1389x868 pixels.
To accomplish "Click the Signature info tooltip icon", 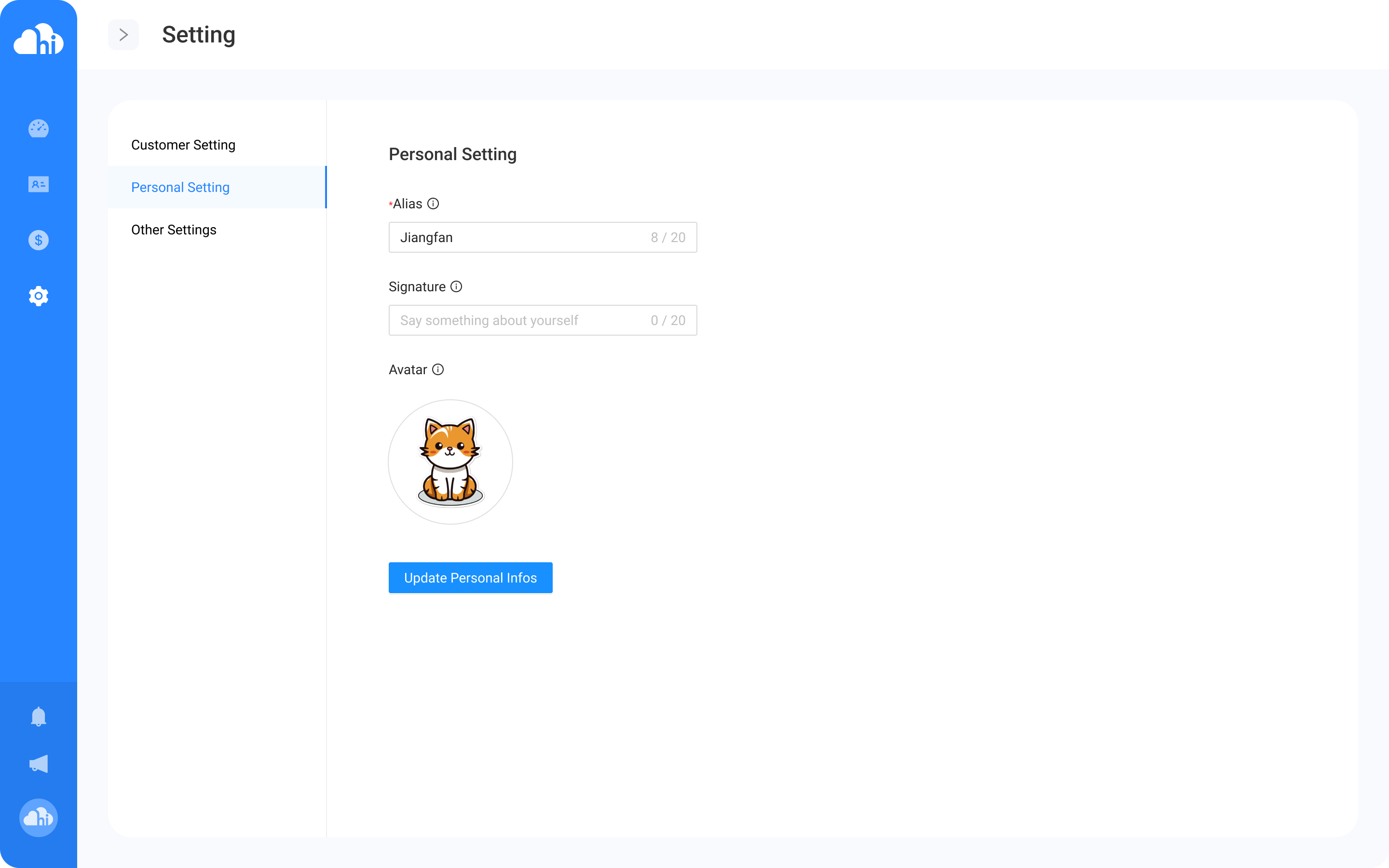I will point(456,287).
